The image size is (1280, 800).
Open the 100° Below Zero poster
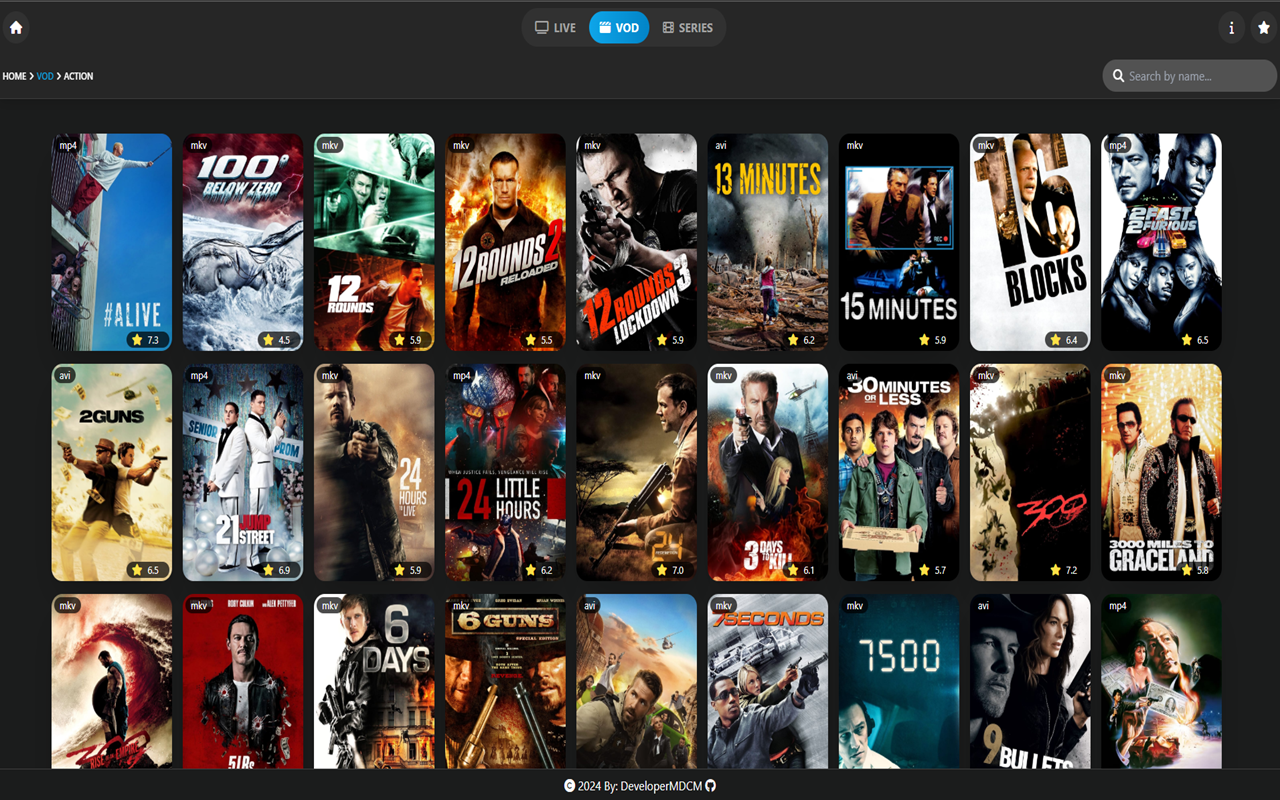243,242
